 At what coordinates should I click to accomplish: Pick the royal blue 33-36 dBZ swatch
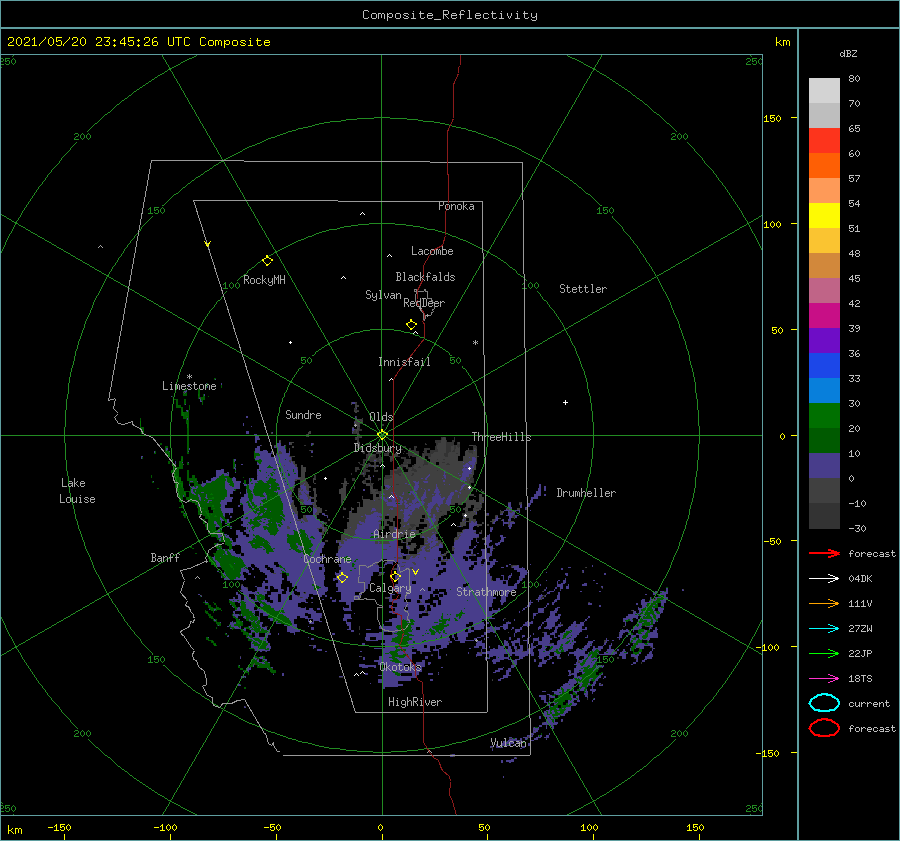pyautogui.click(x=824, y=365)
